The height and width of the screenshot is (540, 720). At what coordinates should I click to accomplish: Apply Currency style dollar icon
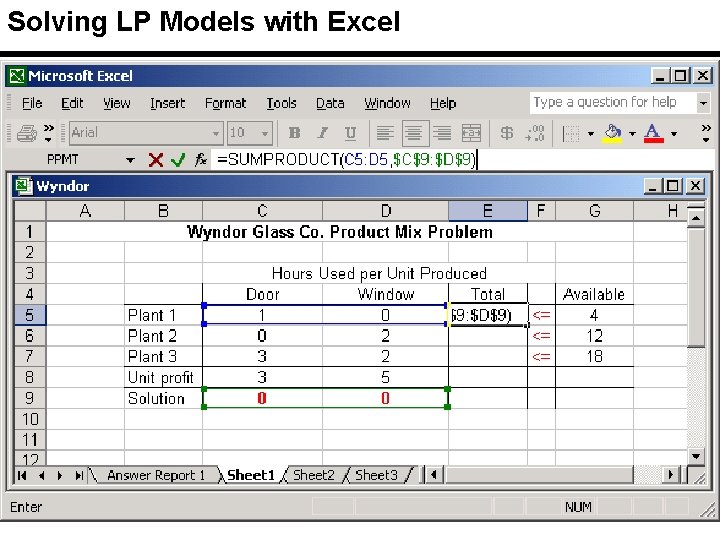tap(507, 133)
